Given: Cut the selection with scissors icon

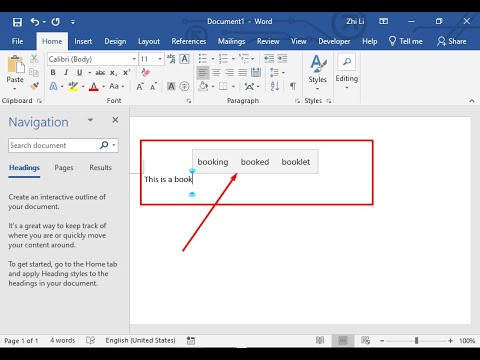Looking at the screenshot, I should [x=34, y=59].
